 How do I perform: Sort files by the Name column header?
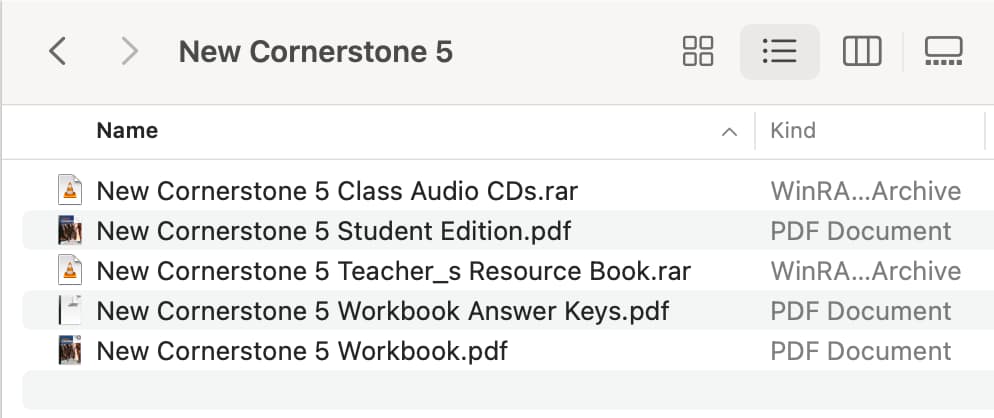[127, 131]
